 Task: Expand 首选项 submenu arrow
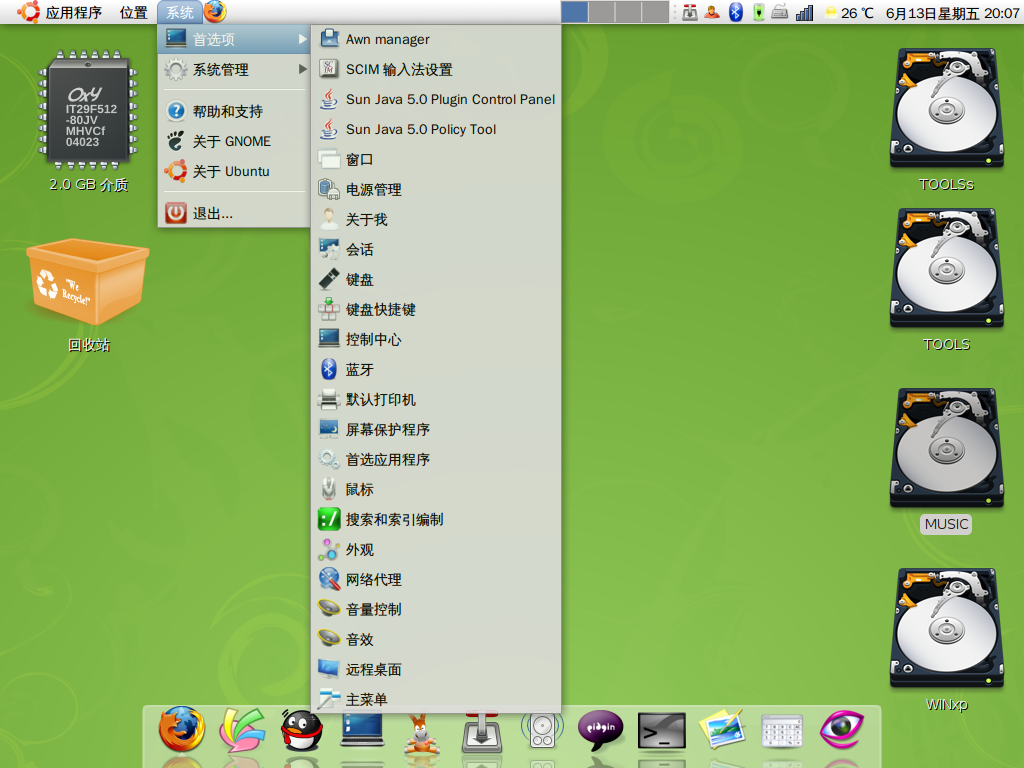click(302, 39)
